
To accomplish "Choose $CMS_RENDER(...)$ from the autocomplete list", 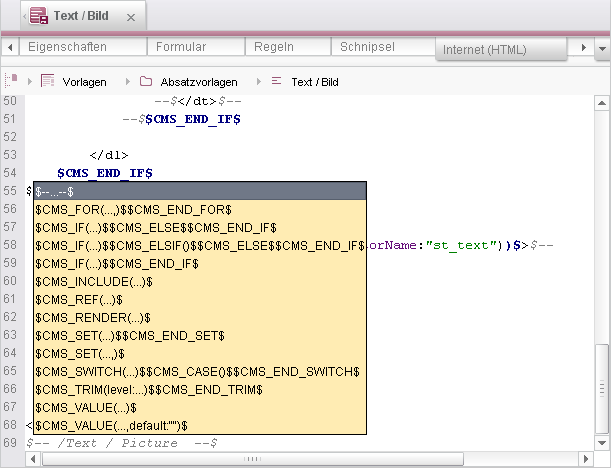I will pos(79,317).
